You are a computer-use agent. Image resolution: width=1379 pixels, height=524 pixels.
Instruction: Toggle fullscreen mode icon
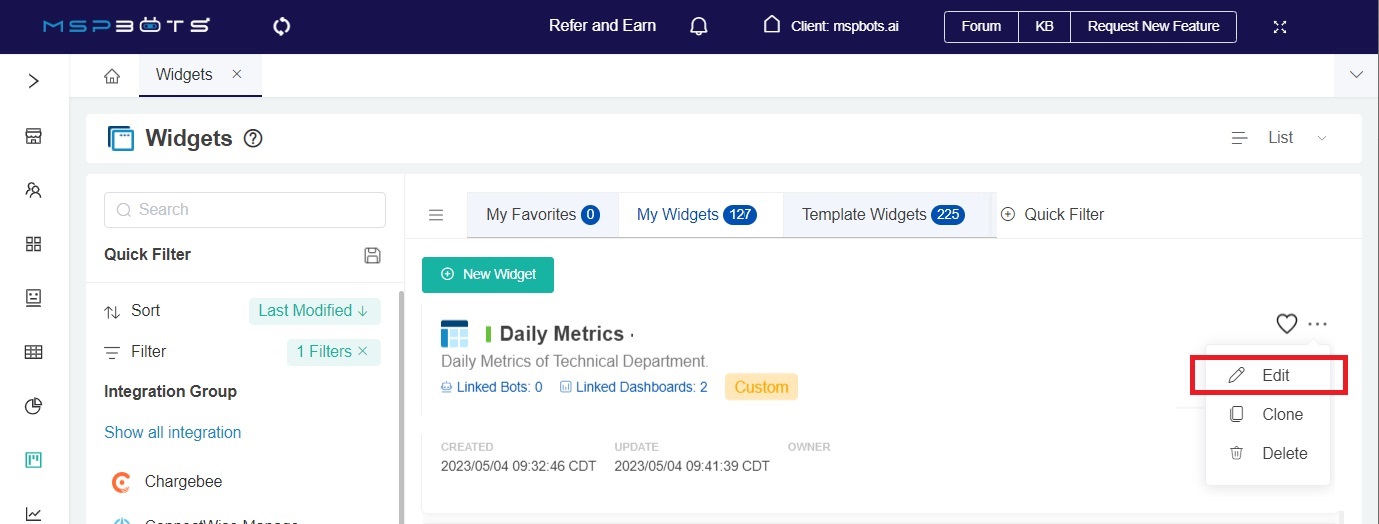coord(1279,27)
